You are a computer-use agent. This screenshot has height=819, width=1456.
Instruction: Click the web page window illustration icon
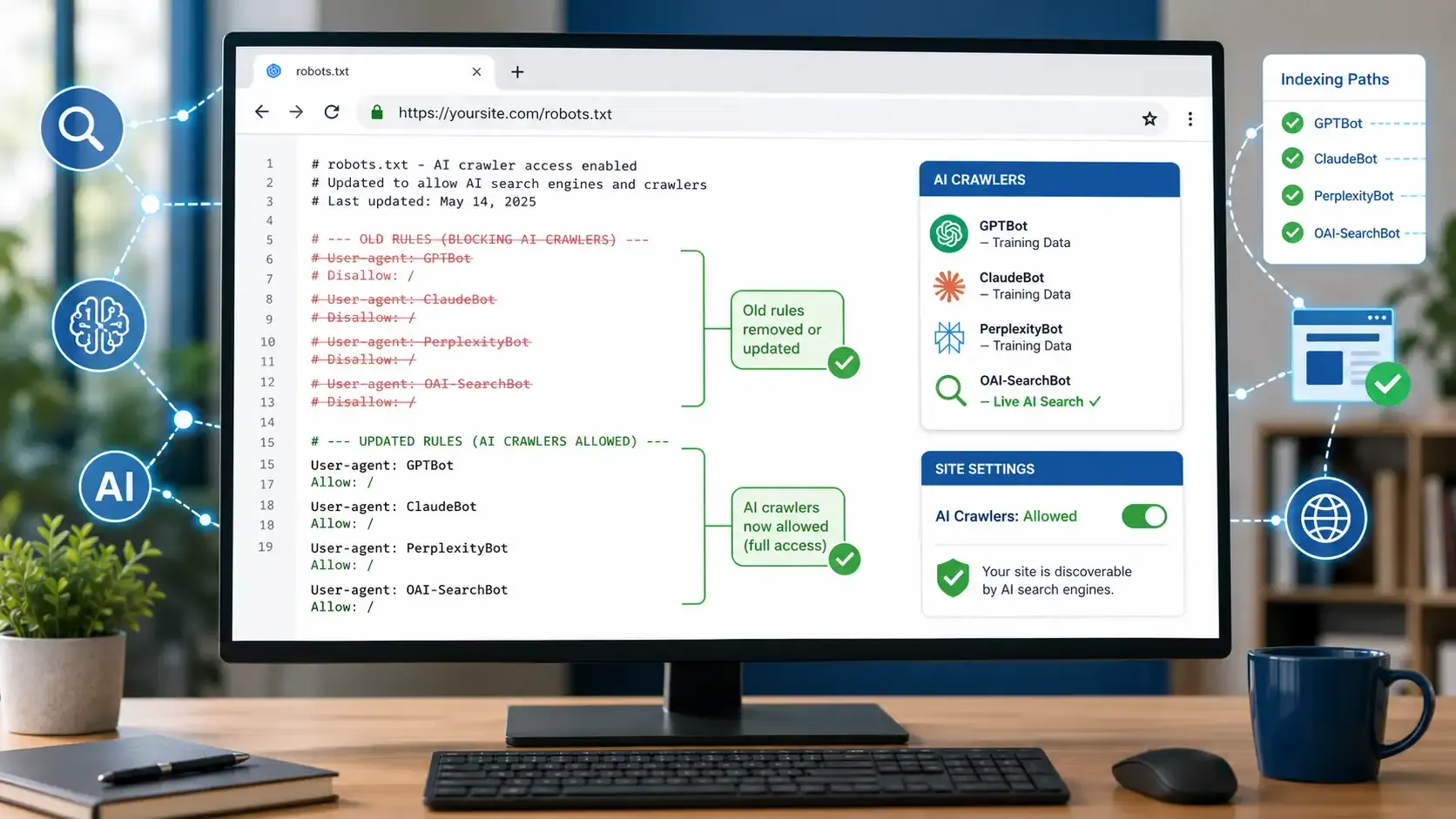pos(1341,353)
